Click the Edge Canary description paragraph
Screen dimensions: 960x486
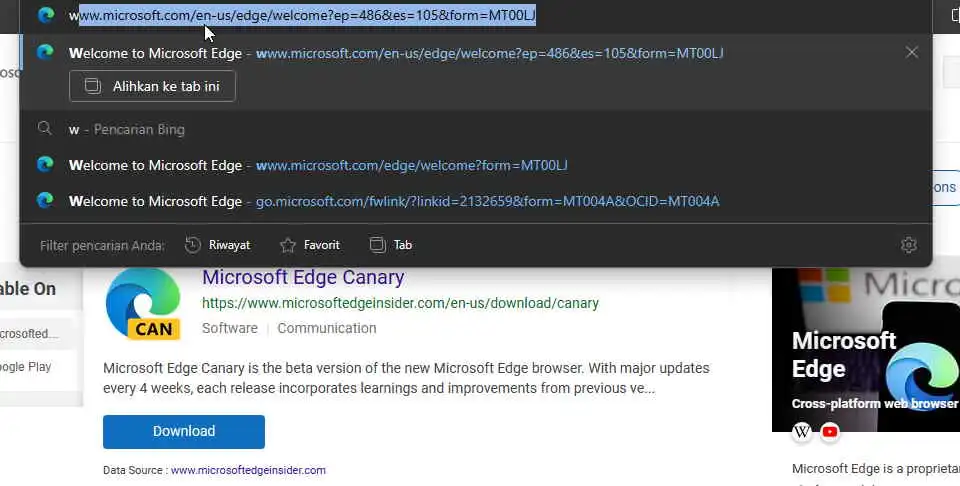coord(406,378)
